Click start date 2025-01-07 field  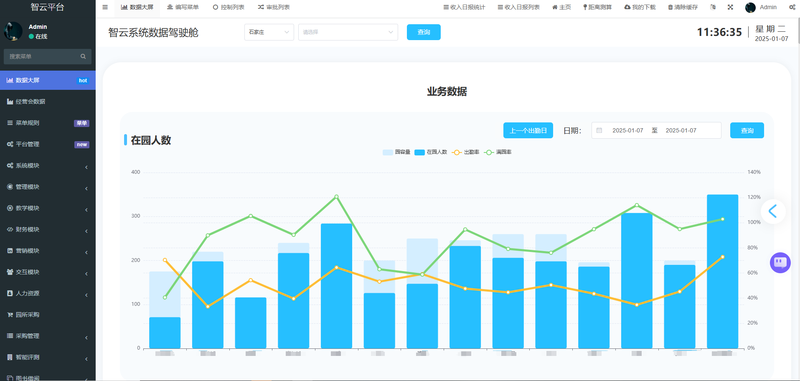[628, 131]
